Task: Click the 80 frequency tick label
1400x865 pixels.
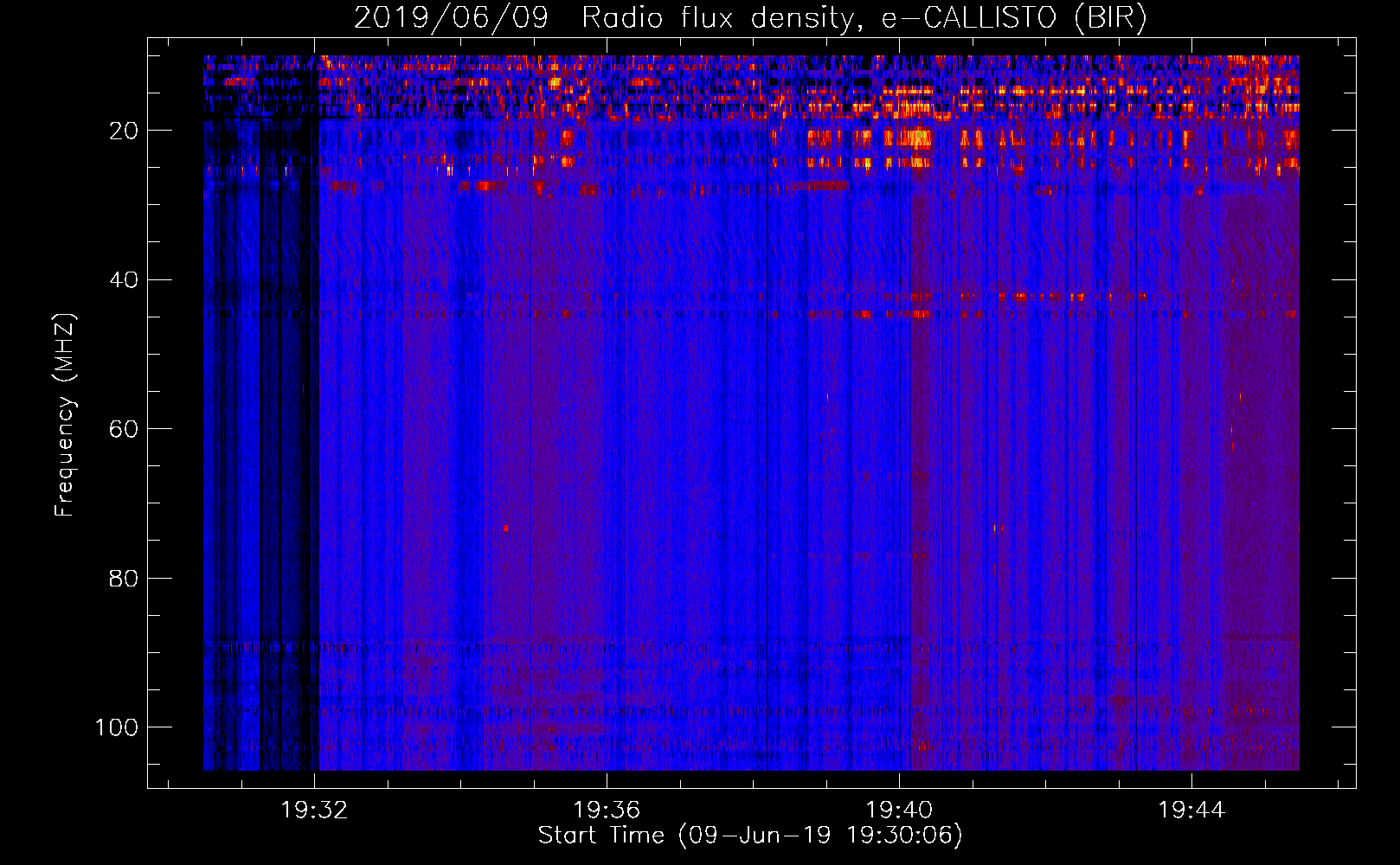Action: pos(124,578)
